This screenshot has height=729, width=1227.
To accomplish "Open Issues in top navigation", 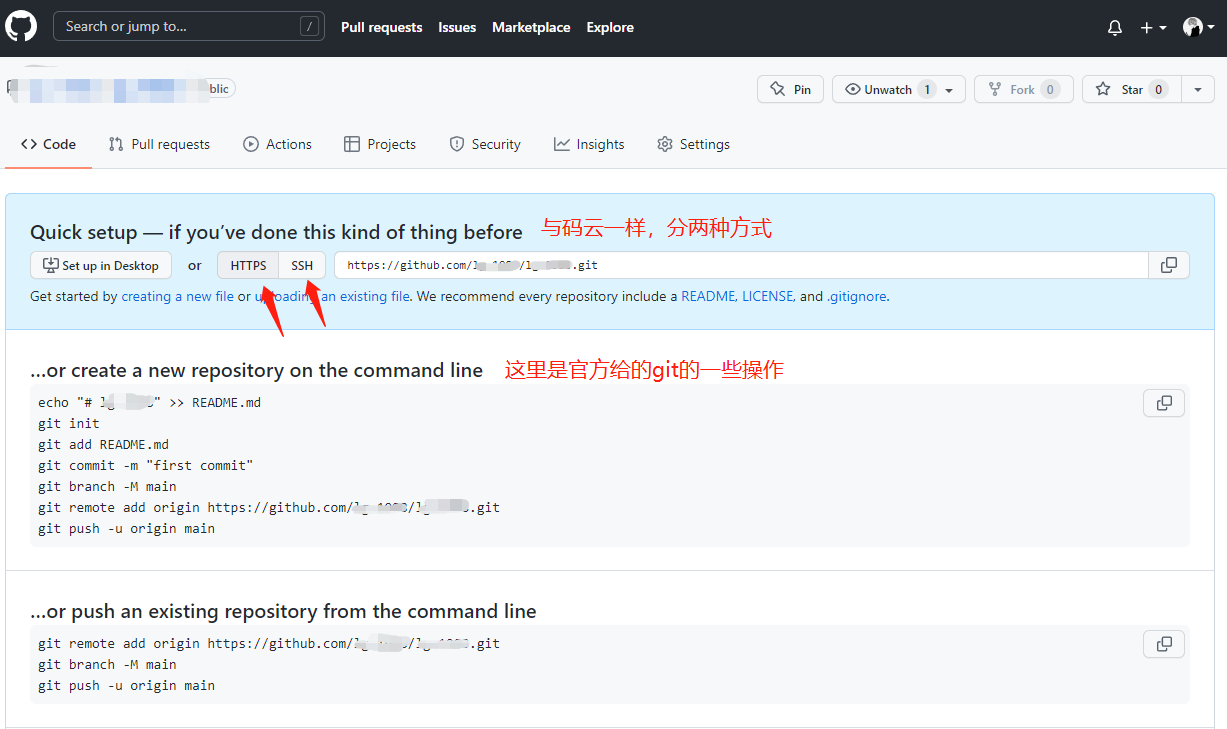I will 457,28.
